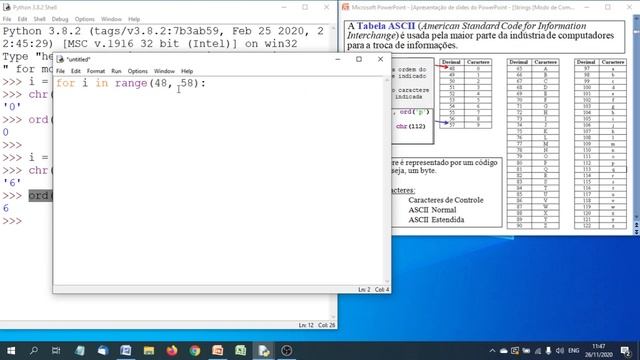This screenshot has width=640, height=360.
Task: Open Run menu in untitled editor
Action: (x=116, y=71)
